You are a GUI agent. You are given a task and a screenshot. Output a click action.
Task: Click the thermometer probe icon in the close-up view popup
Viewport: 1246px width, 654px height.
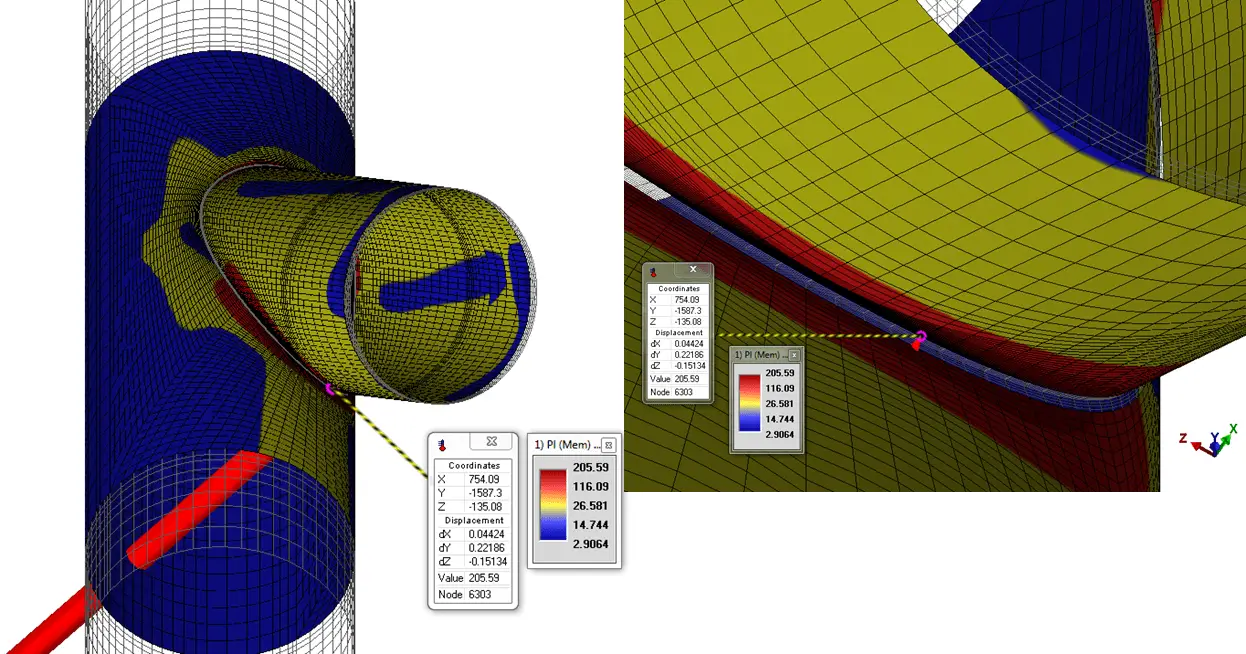653,272
